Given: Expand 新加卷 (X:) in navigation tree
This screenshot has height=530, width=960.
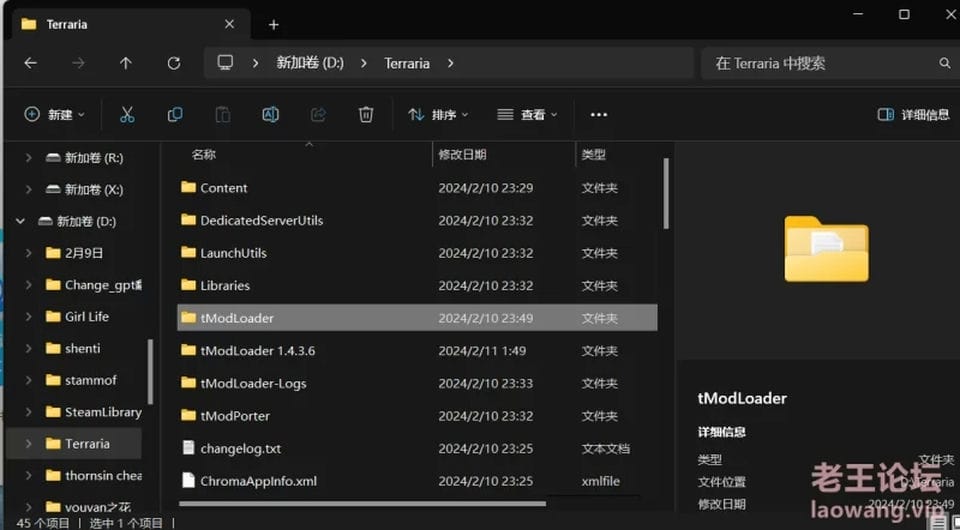Looking at the screenshot, I should pos(28,190).
